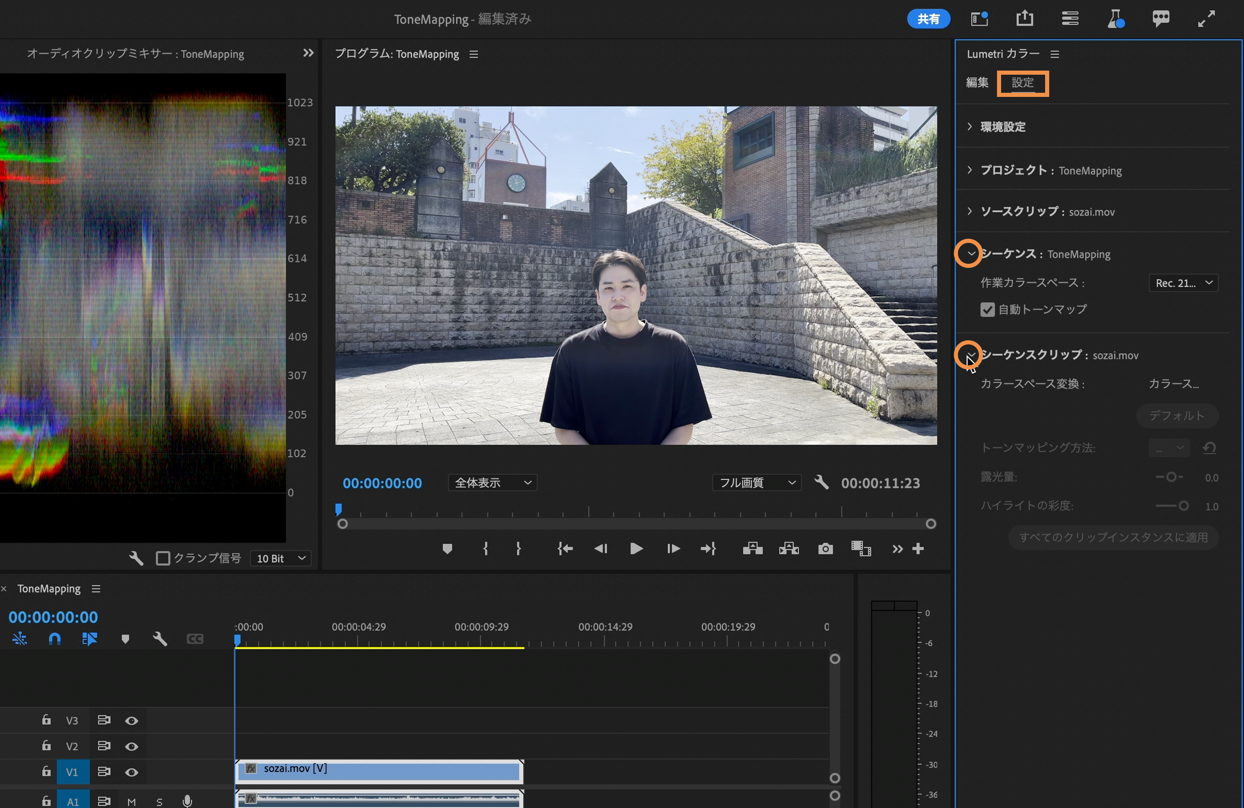Switch to the 編集 tab in Lumetri
Image resolution: width=1244 pixels, height=808 pixels.
pos(977,83)
